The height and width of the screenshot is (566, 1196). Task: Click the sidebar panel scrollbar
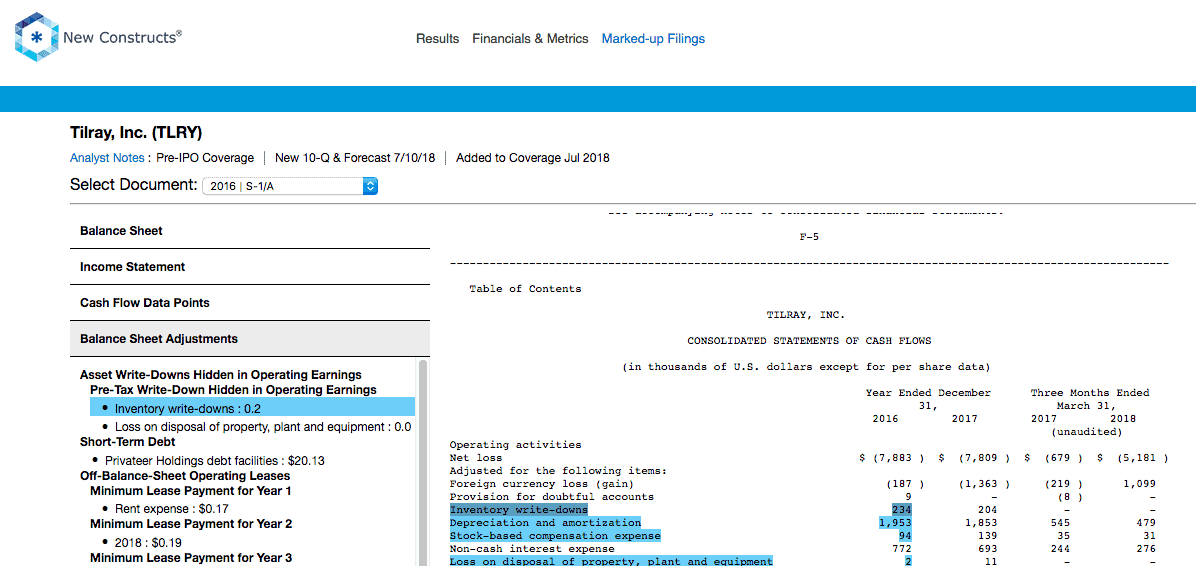coord(423,462)
